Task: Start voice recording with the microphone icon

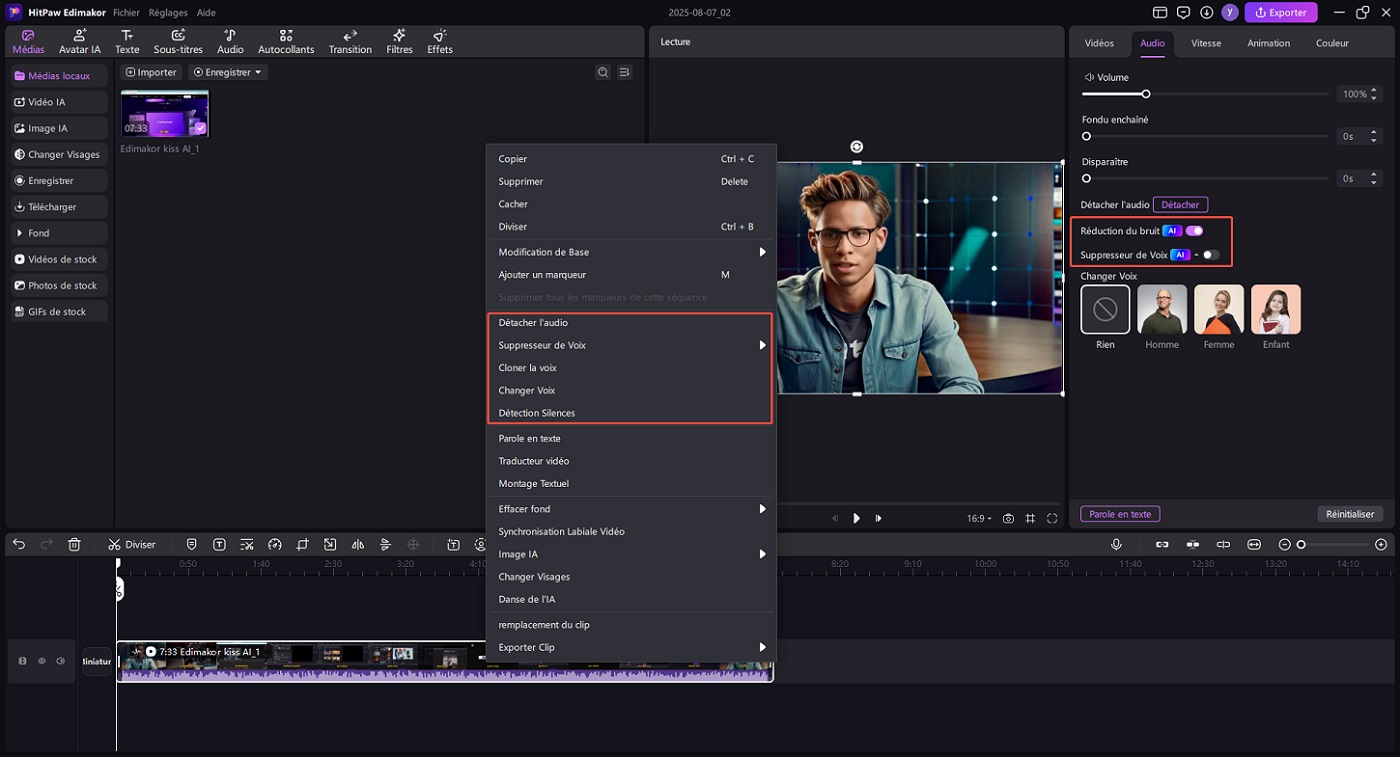Action: pyautogui.click(x=1116, y=545)
